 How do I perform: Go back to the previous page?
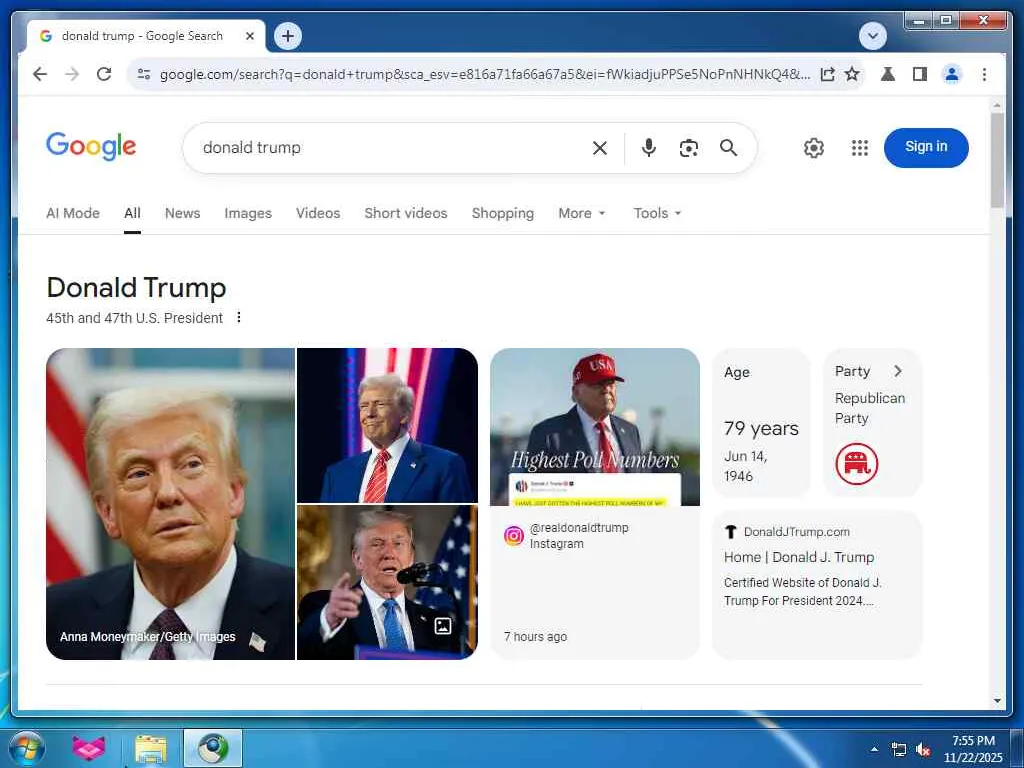point(40,74)
